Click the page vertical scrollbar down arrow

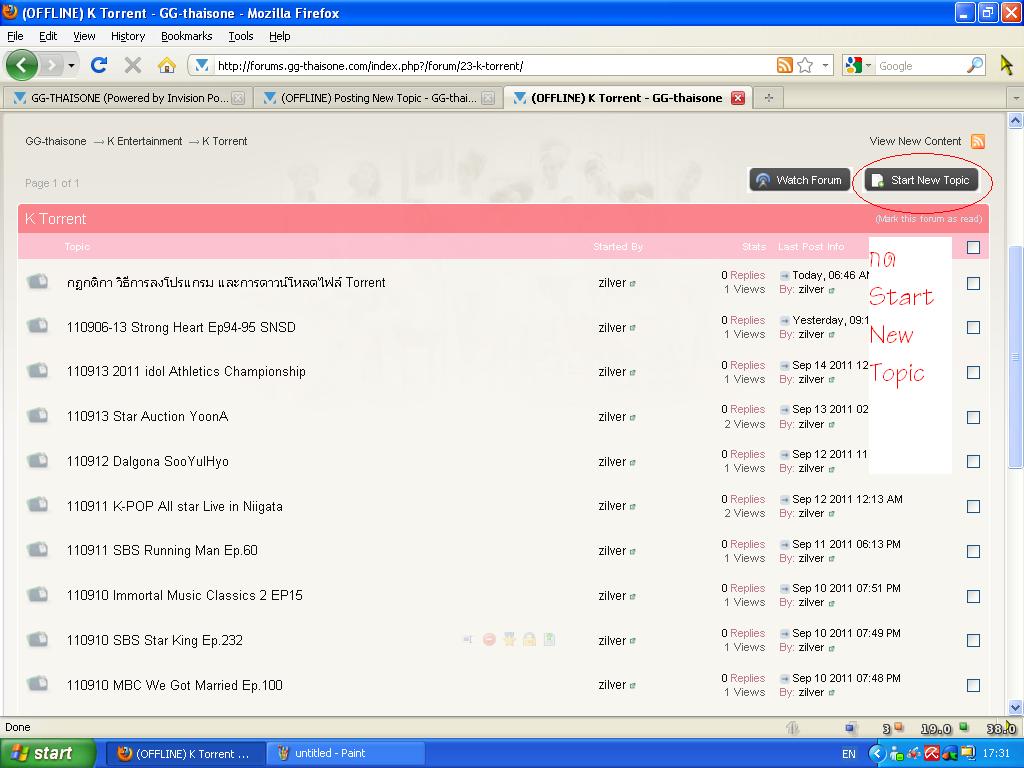1016,707
